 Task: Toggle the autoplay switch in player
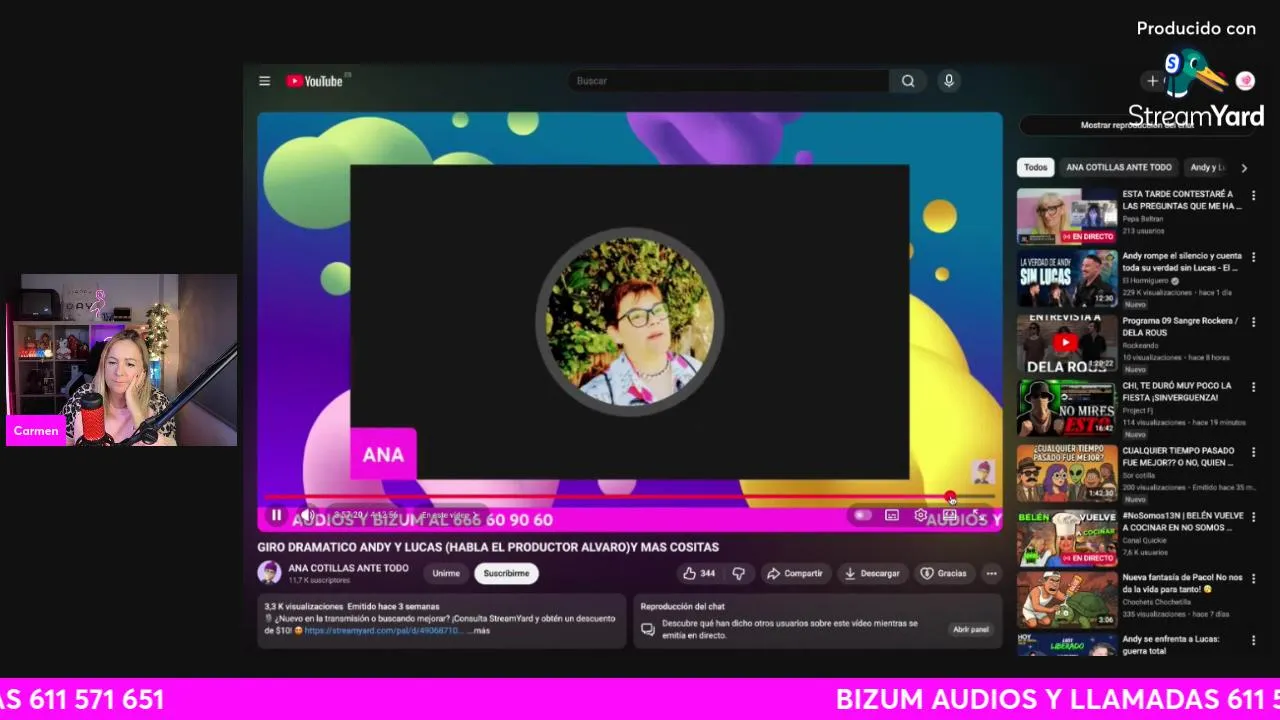(862, 515)
